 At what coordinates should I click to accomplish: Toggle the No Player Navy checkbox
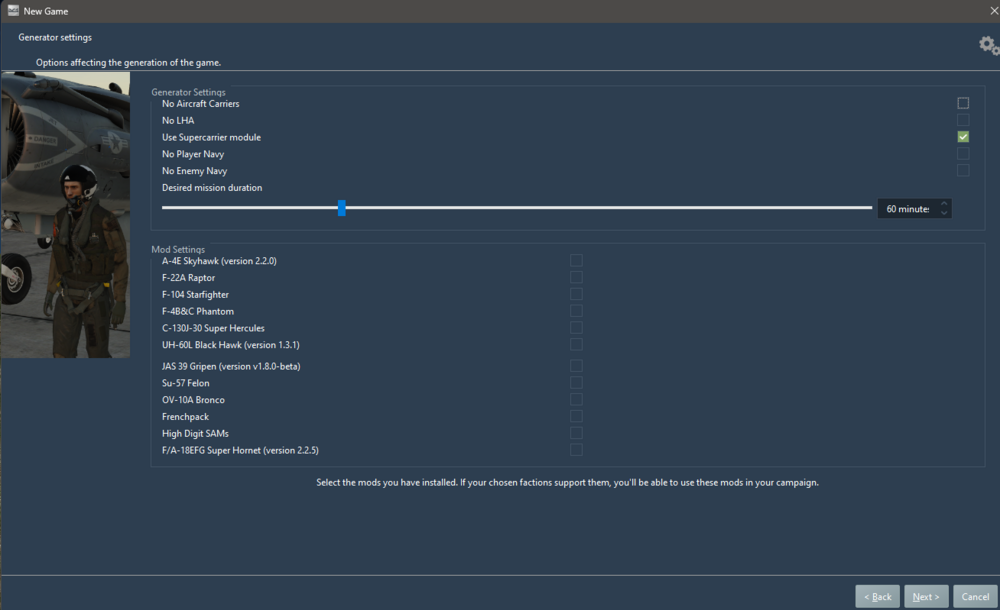point(963,154)
